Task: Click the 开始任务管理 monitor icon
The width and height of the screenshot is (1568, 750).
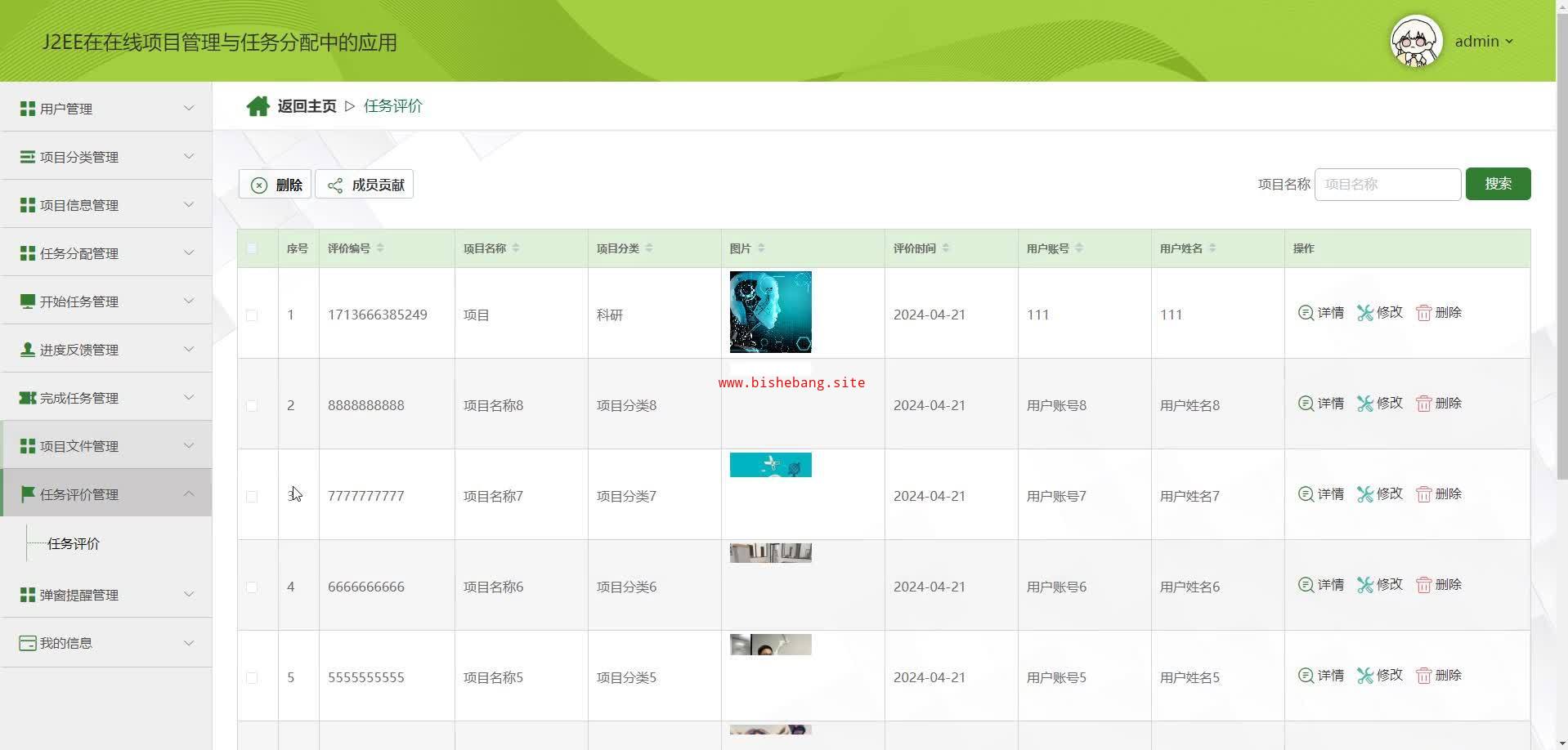Action: pyautogui.click(x=28, y=301)
